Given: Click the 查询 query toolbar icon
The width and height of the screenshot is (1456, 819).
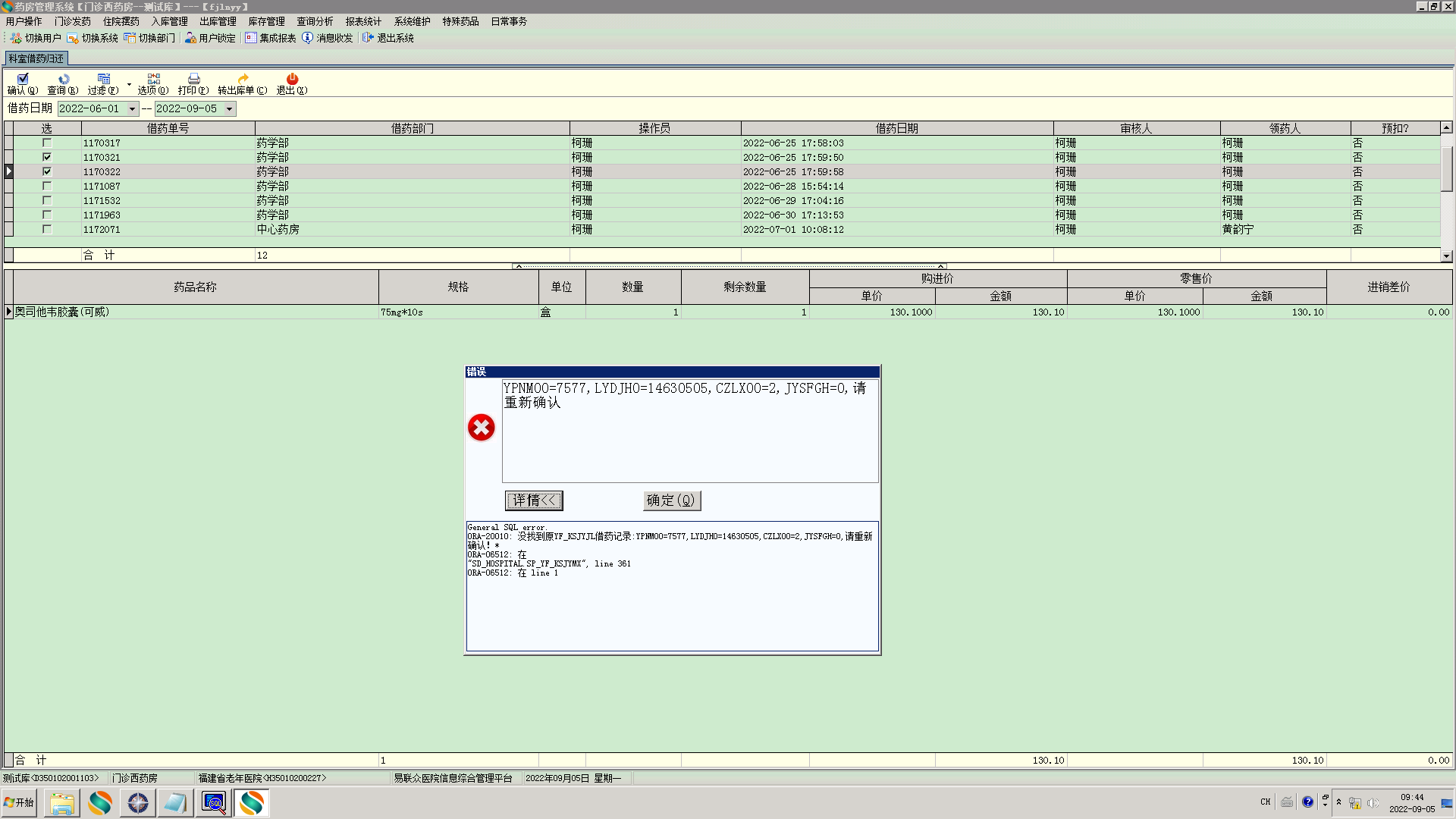Looking at the screenshot, I should click(64, 79).
